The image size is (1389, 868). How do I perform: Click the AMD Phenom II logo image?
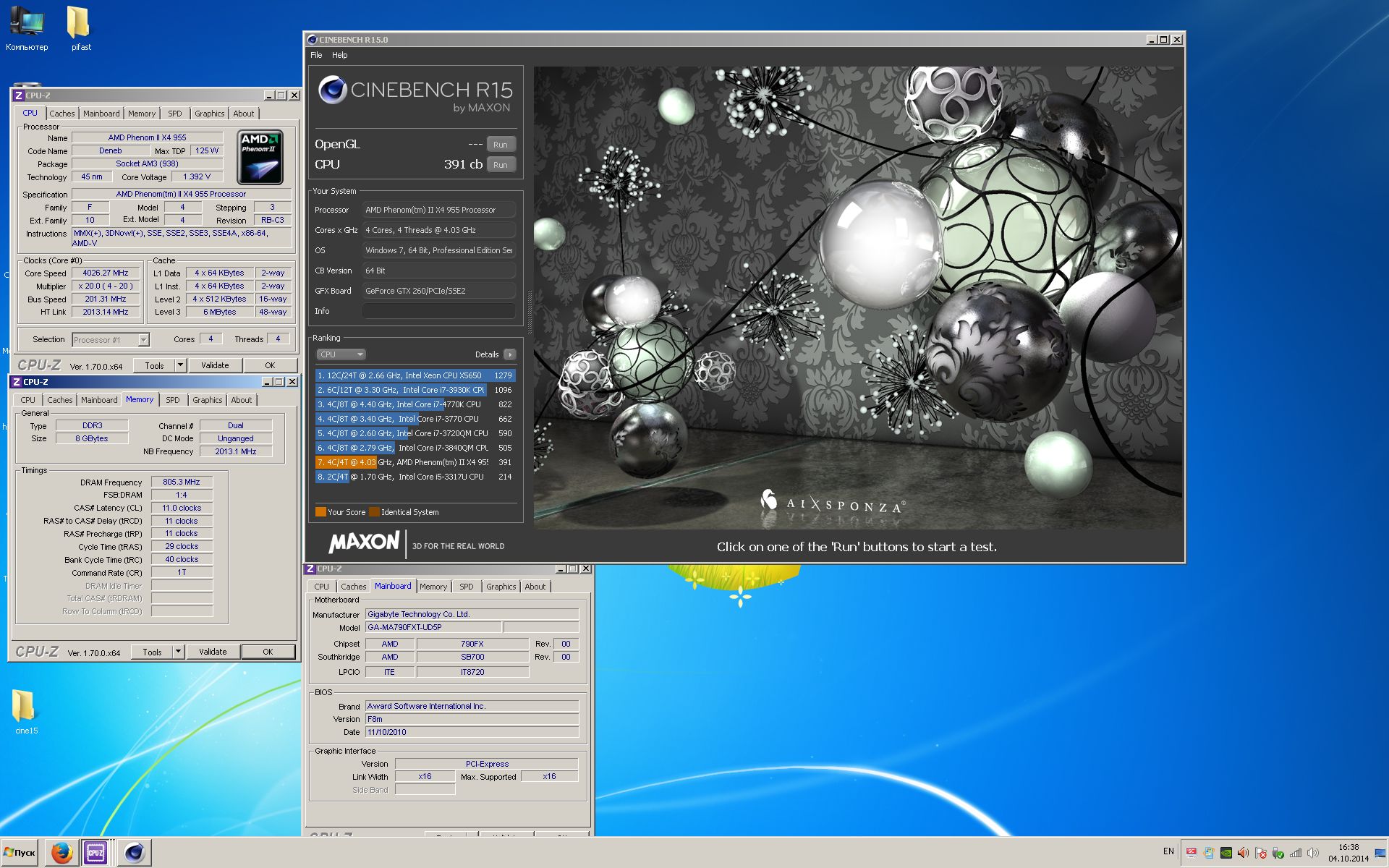tap(260, 157)
